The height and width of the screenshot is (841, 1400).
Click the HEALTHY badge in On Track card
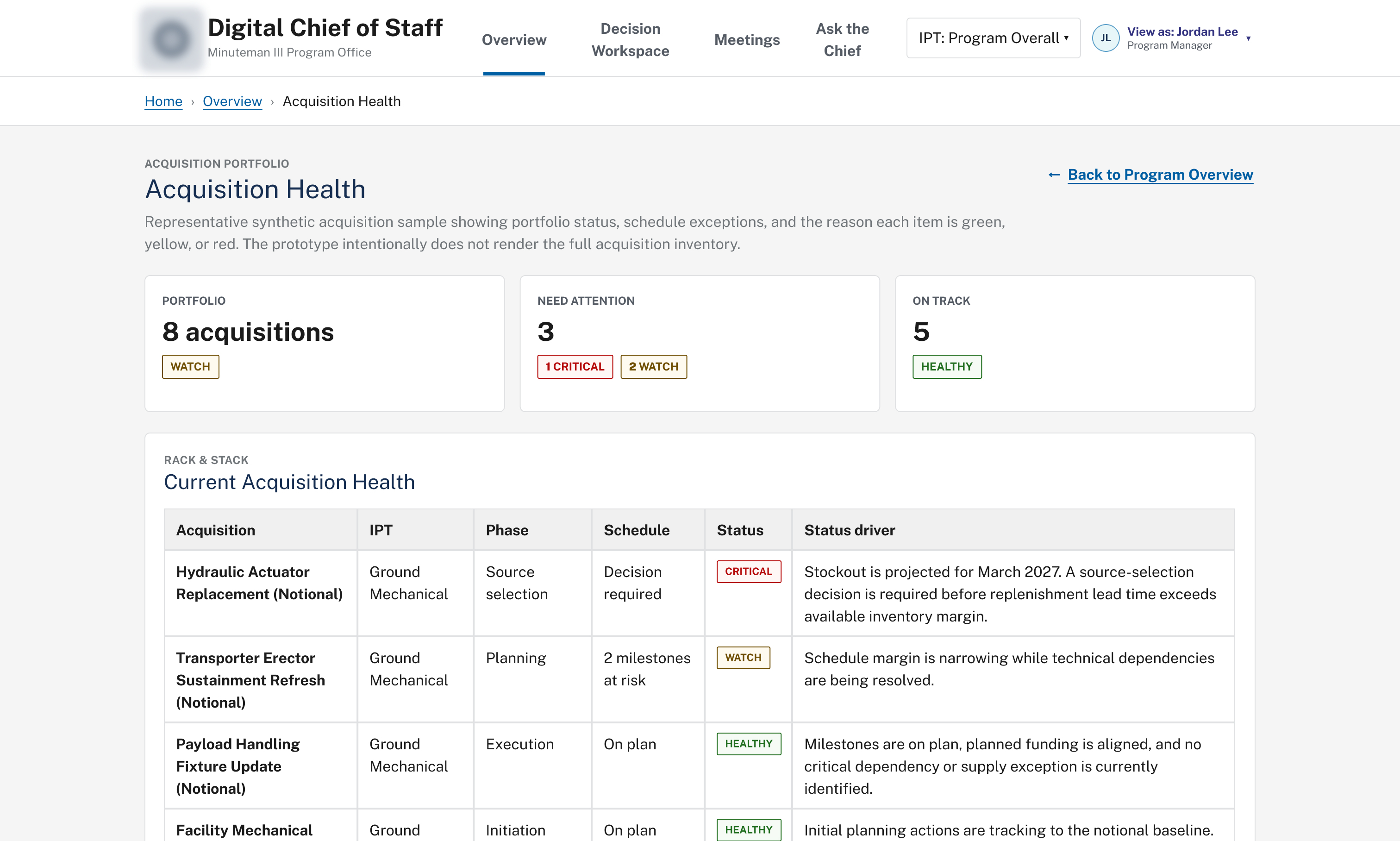pyautogui.click(x=947, y=367)
